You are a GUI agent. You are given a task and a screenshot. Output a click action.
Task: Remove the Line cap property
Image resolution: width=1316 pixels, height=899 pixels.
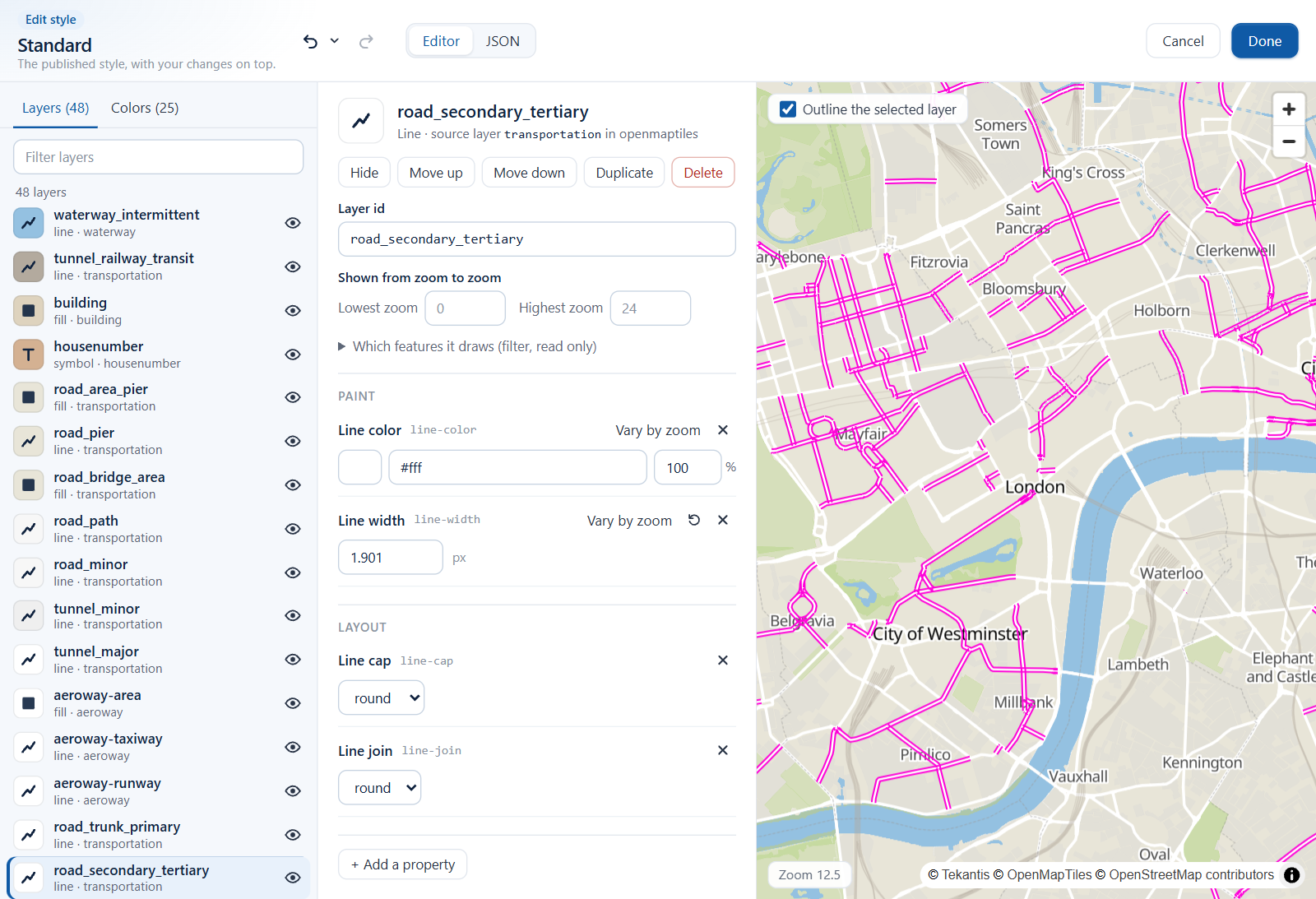pos(723,660)
